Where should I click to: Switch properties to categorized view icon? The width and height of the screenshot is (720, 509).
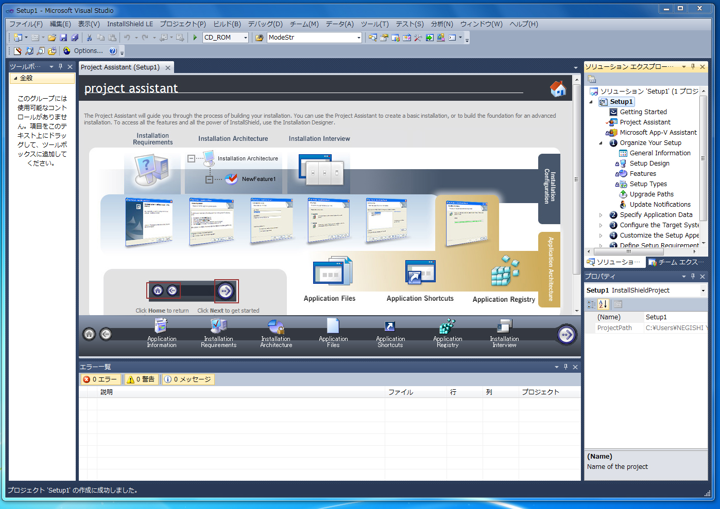tap(591, 304)
